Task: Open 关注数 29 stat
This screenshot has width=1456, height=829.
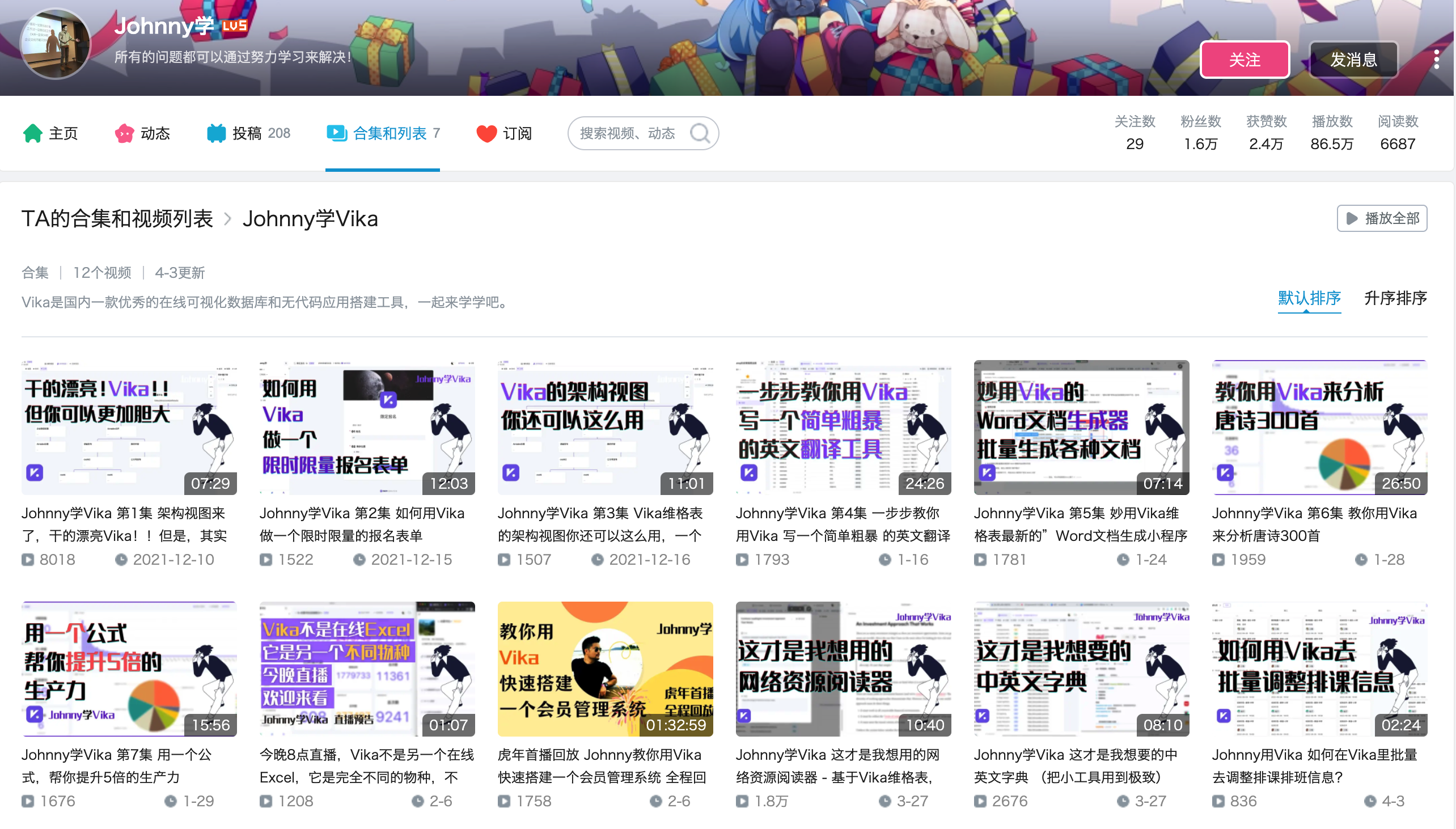Action: 1135,133
